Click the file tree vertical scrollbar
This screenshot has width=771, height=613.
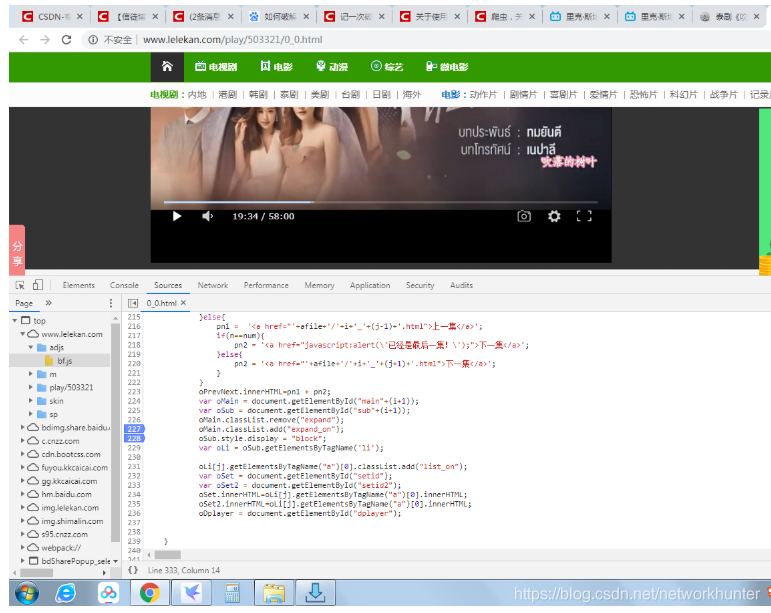(116, 433)
